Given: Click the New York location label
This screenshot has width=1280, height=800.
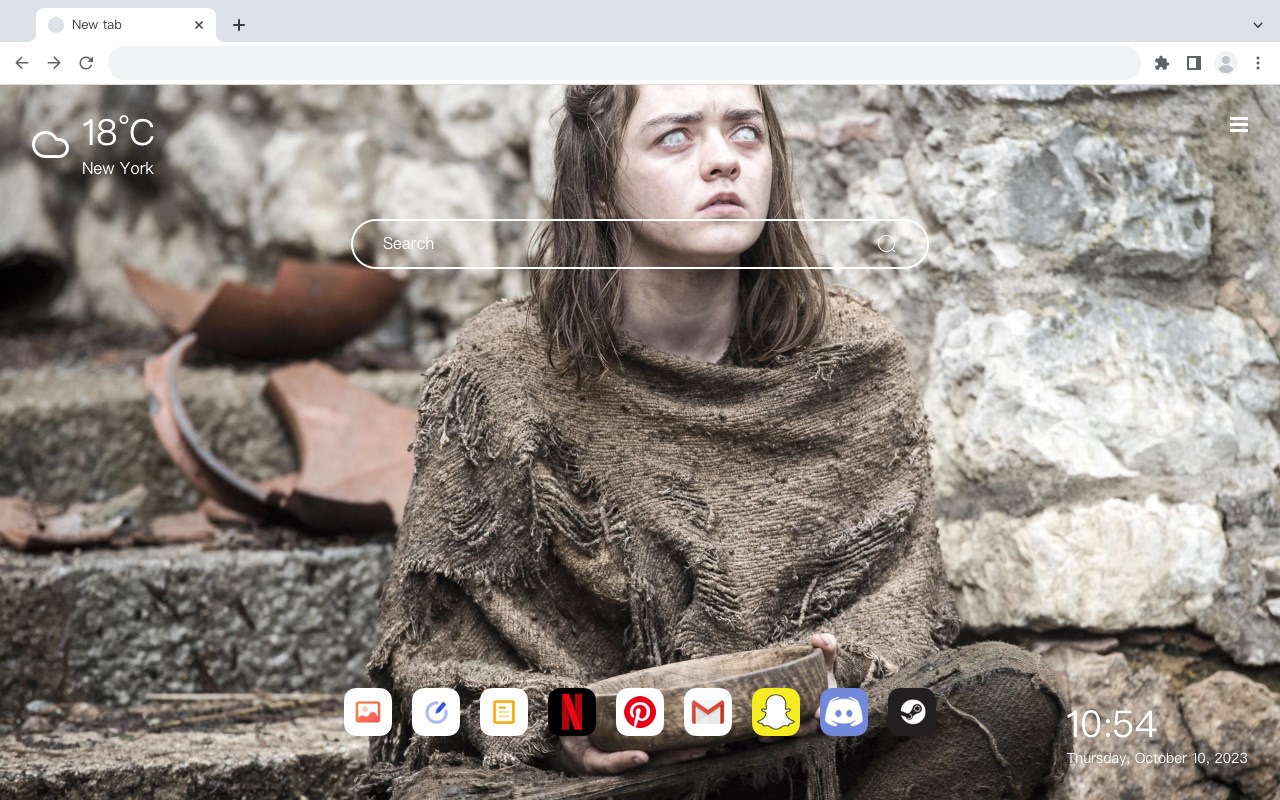Looking at the screenshot, I should click(x=118, y=168).
